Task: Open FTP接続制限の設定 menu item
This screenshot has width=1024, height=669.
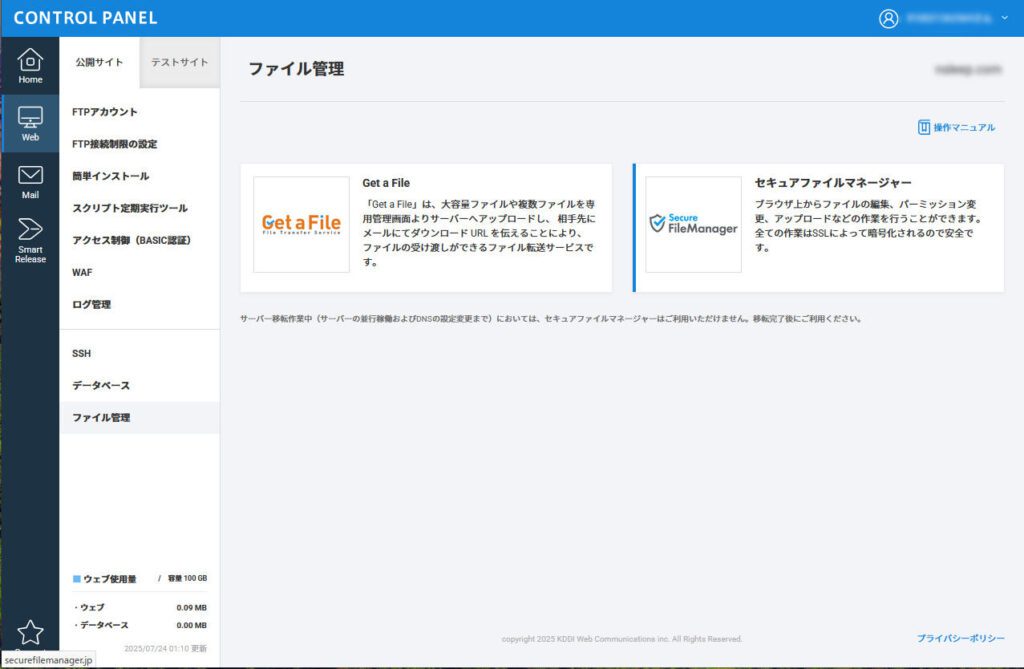Action: tap(114, 144)
